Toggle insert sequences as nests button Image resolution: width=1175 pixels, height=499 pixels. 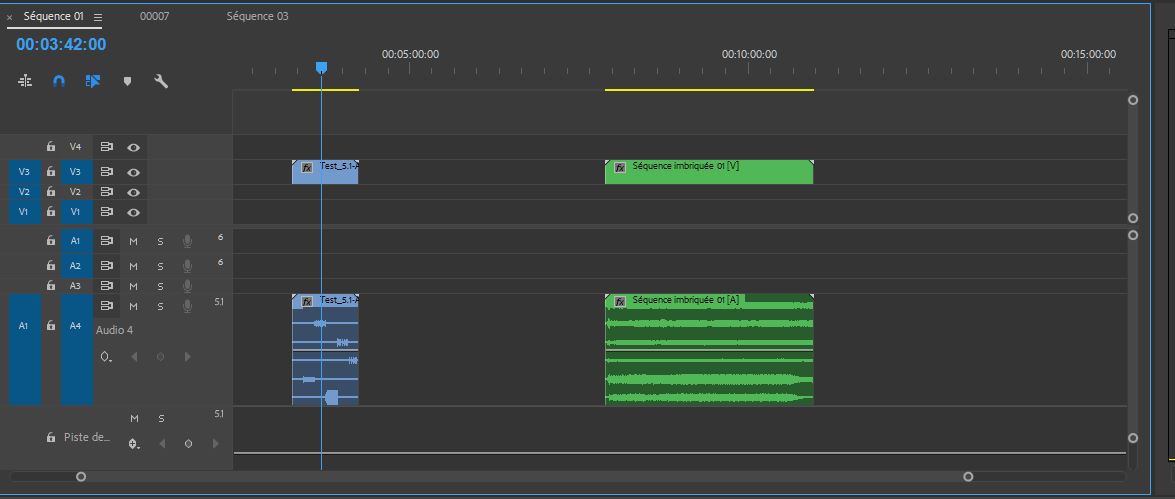coord(25,81)
